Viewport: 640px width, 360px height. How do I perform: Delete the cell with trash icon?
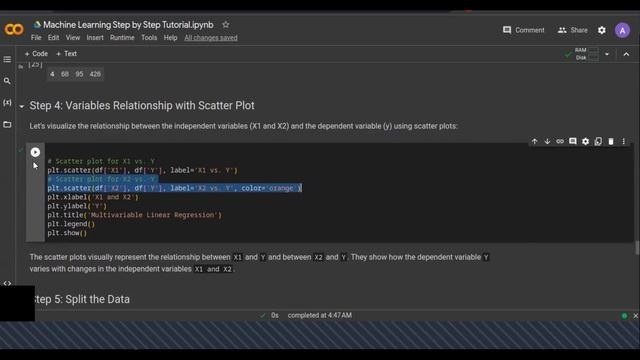click(x=611, y=141)
